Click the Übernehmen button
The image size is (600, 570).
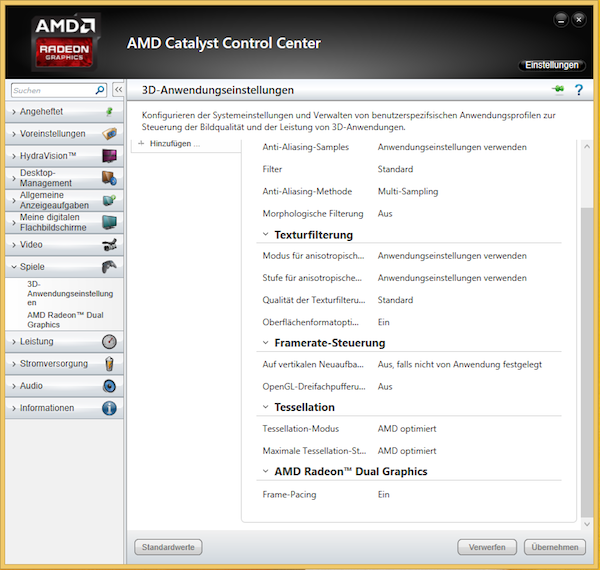(x=555, y=547)
